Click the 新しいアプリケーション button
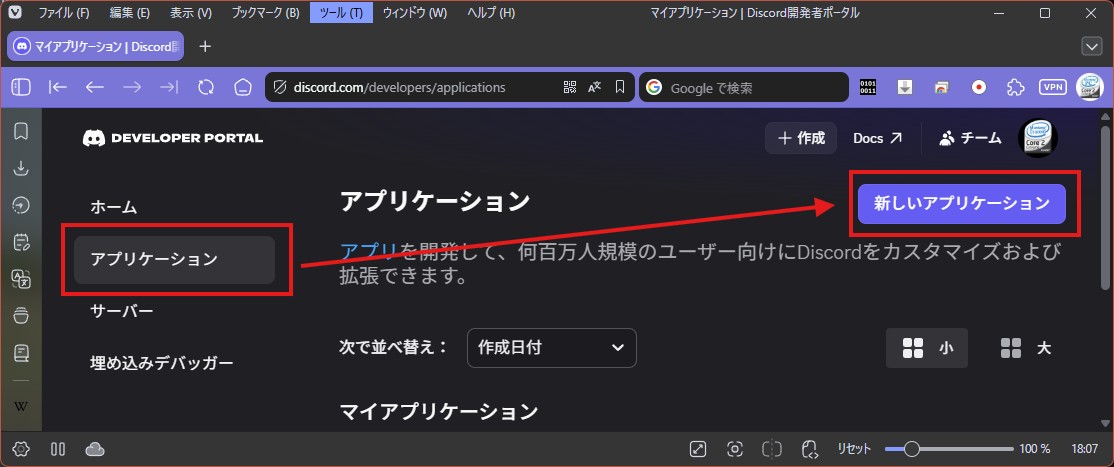Screen dimensions: 1114x467 962,204
